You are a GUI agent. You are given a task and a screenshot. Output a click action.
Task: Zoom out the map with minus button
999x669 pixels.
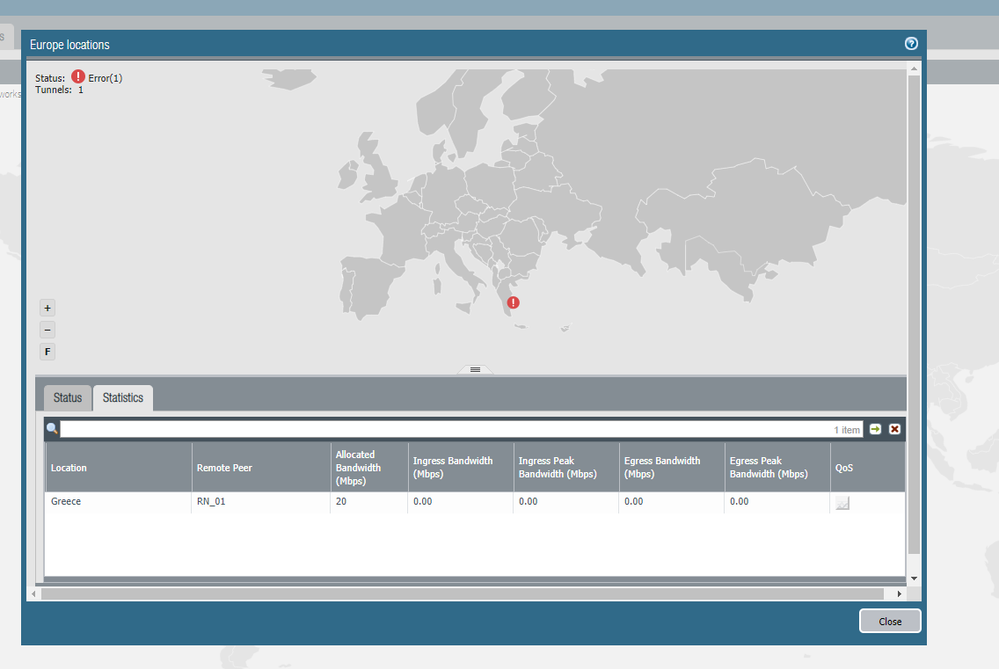click(48, 330)
